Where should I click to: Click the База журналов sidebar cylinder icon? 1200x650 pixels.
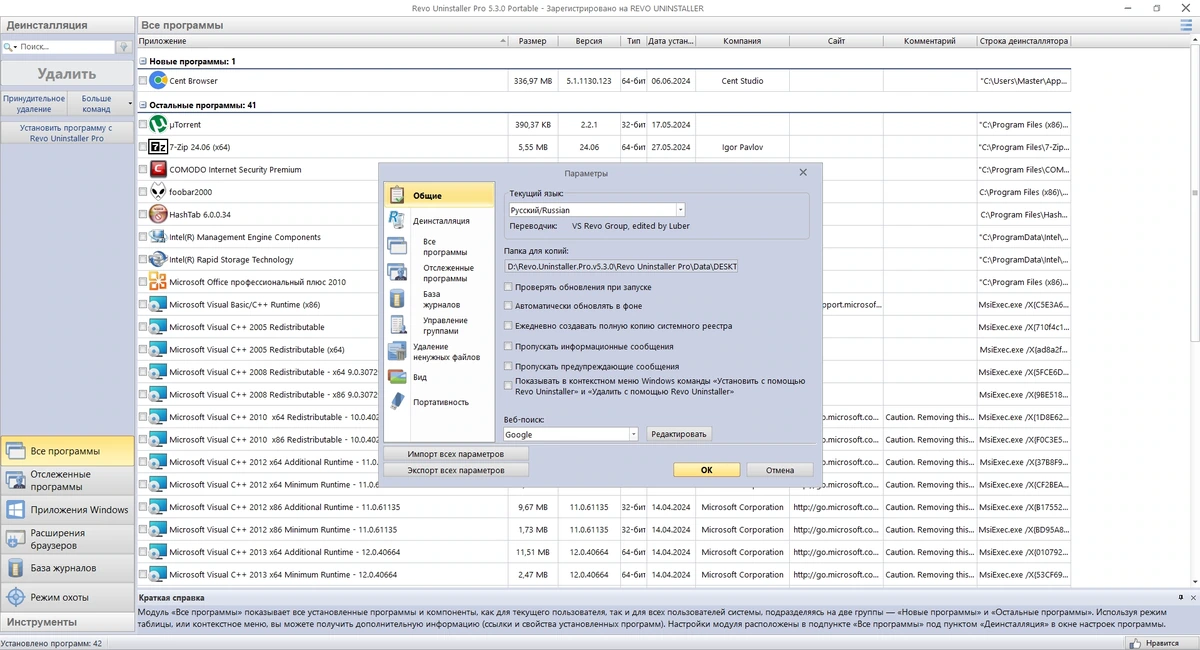click(16, 568)
